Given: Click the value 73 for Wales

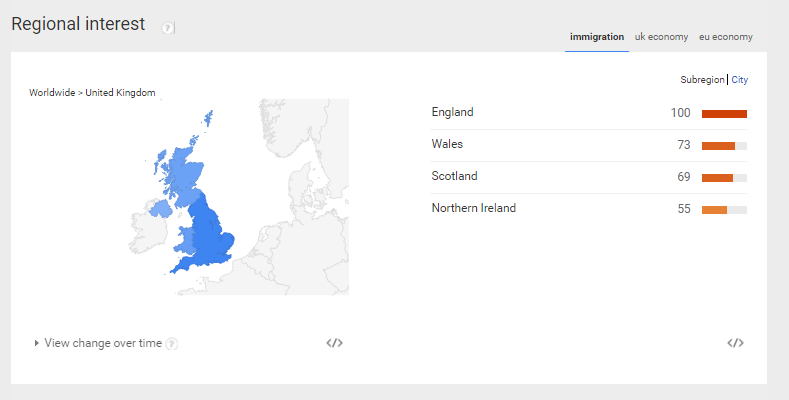Looking at the screenshot, I should point(684,145).
